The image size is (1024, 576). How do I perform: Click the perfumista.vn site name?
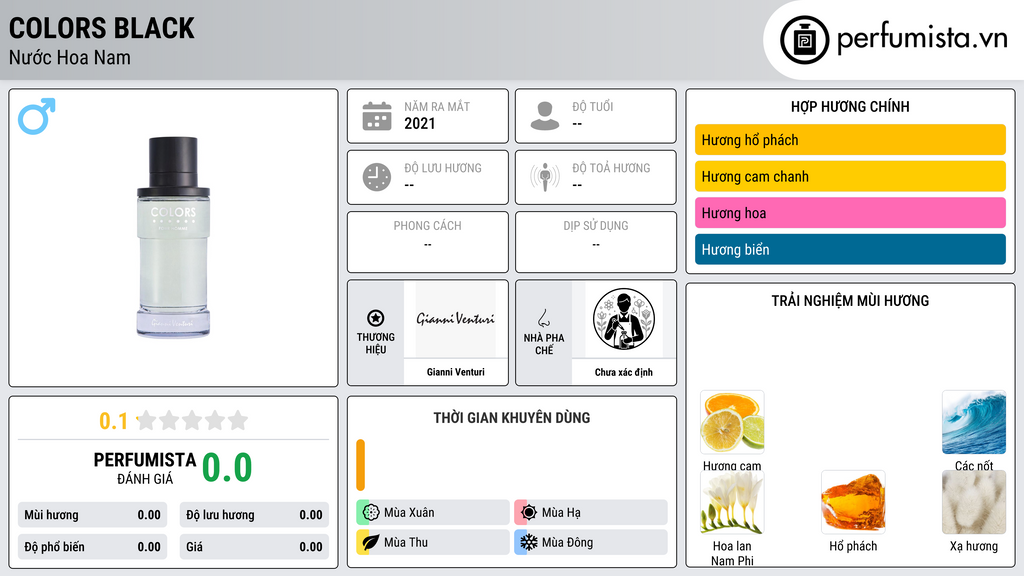(922, 39)
